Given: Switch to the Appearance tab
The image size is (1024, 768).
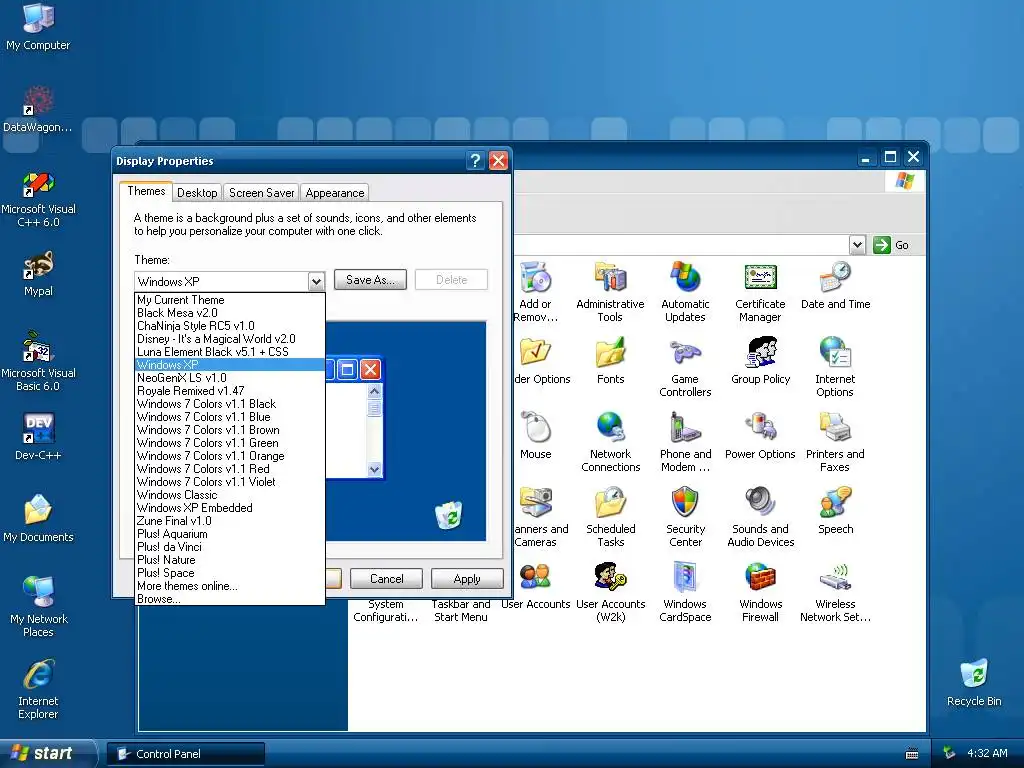Looking at the screenshot, I should [334, 193].
